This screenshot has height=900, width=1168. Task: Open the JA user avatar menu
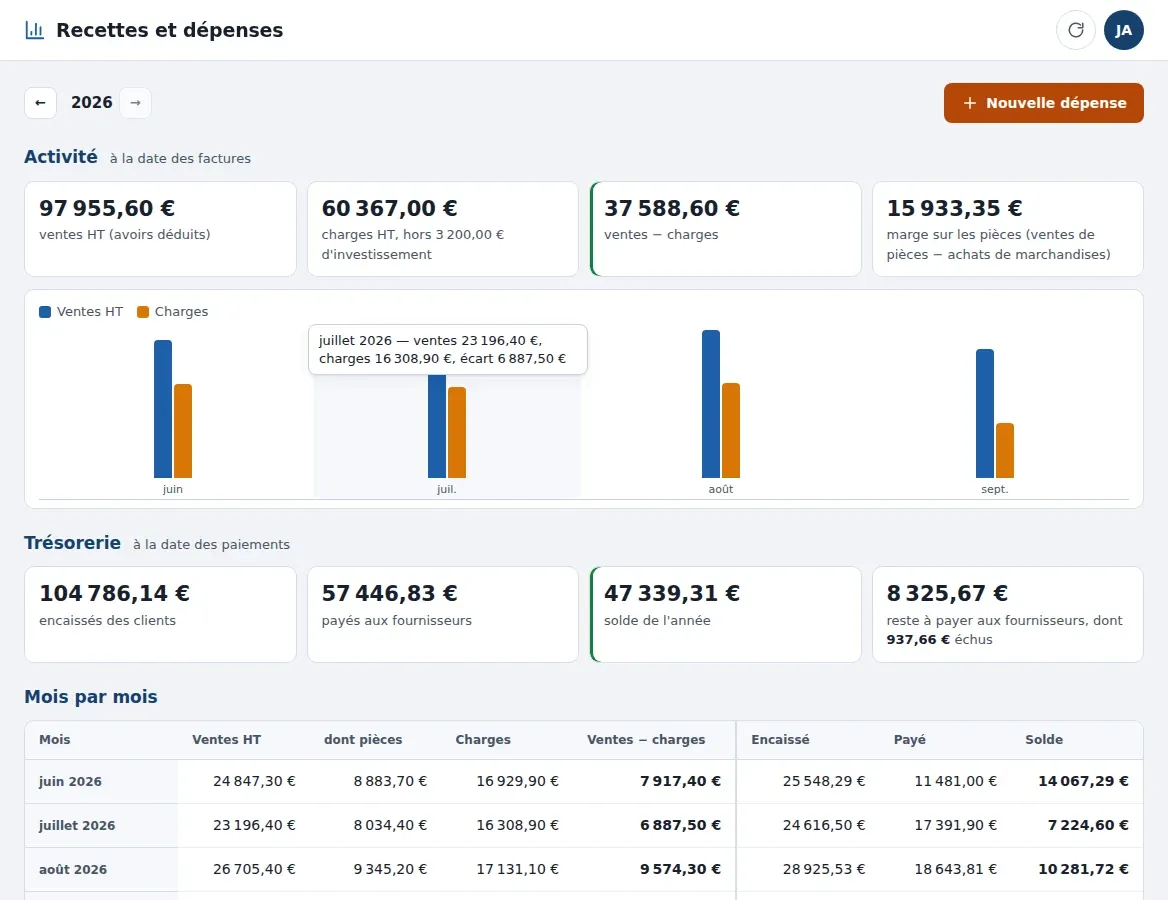1123,30
